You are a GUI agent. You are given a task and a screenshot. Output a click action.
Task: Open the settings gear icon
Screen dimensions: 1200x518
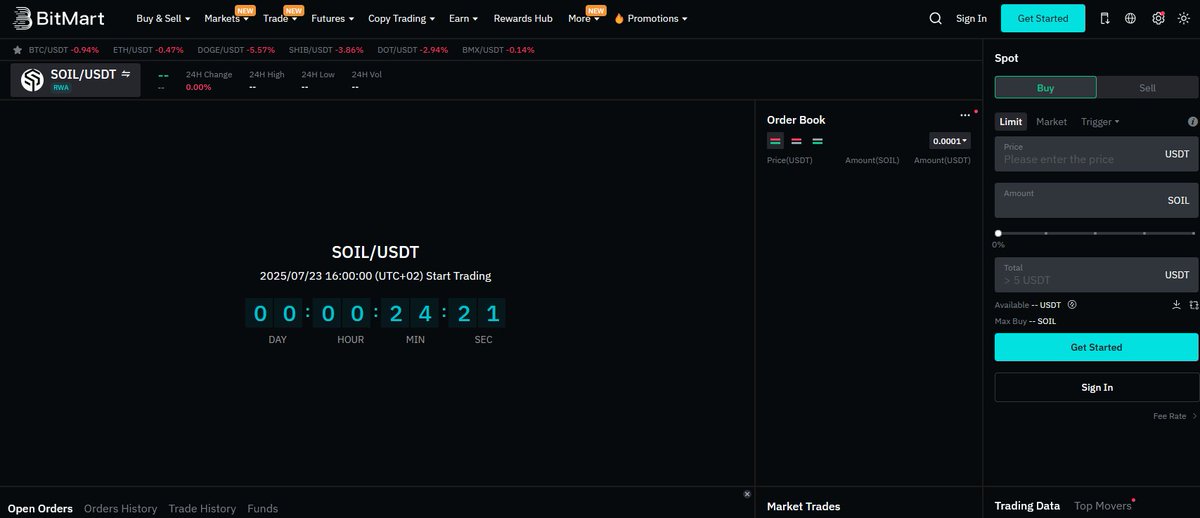(x=1158, y=18)
